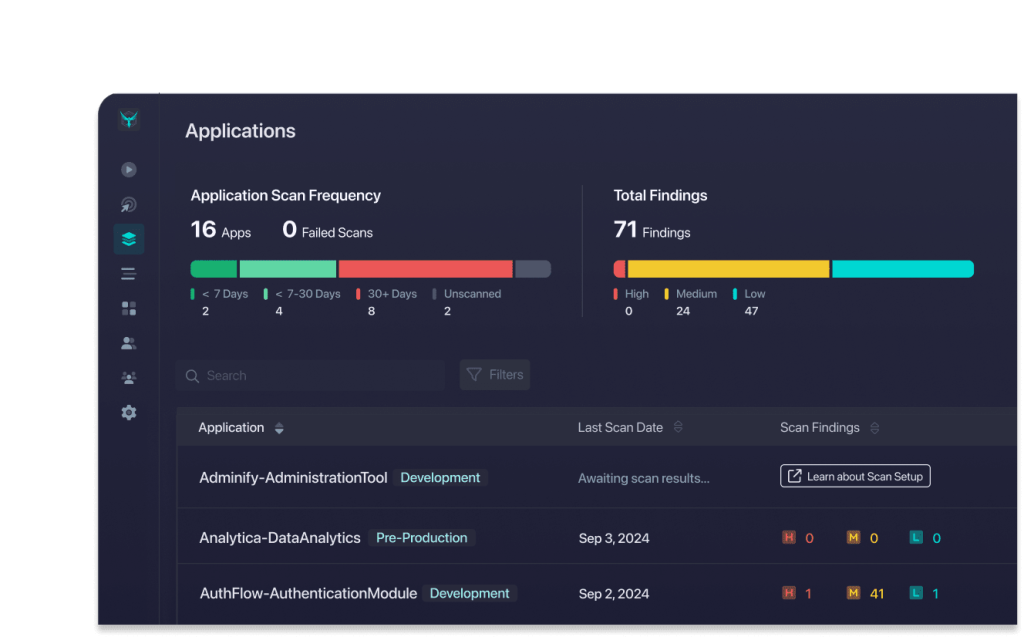Click the red 30+ Days bar segment

pyautogui.click(x=425, y=269)
